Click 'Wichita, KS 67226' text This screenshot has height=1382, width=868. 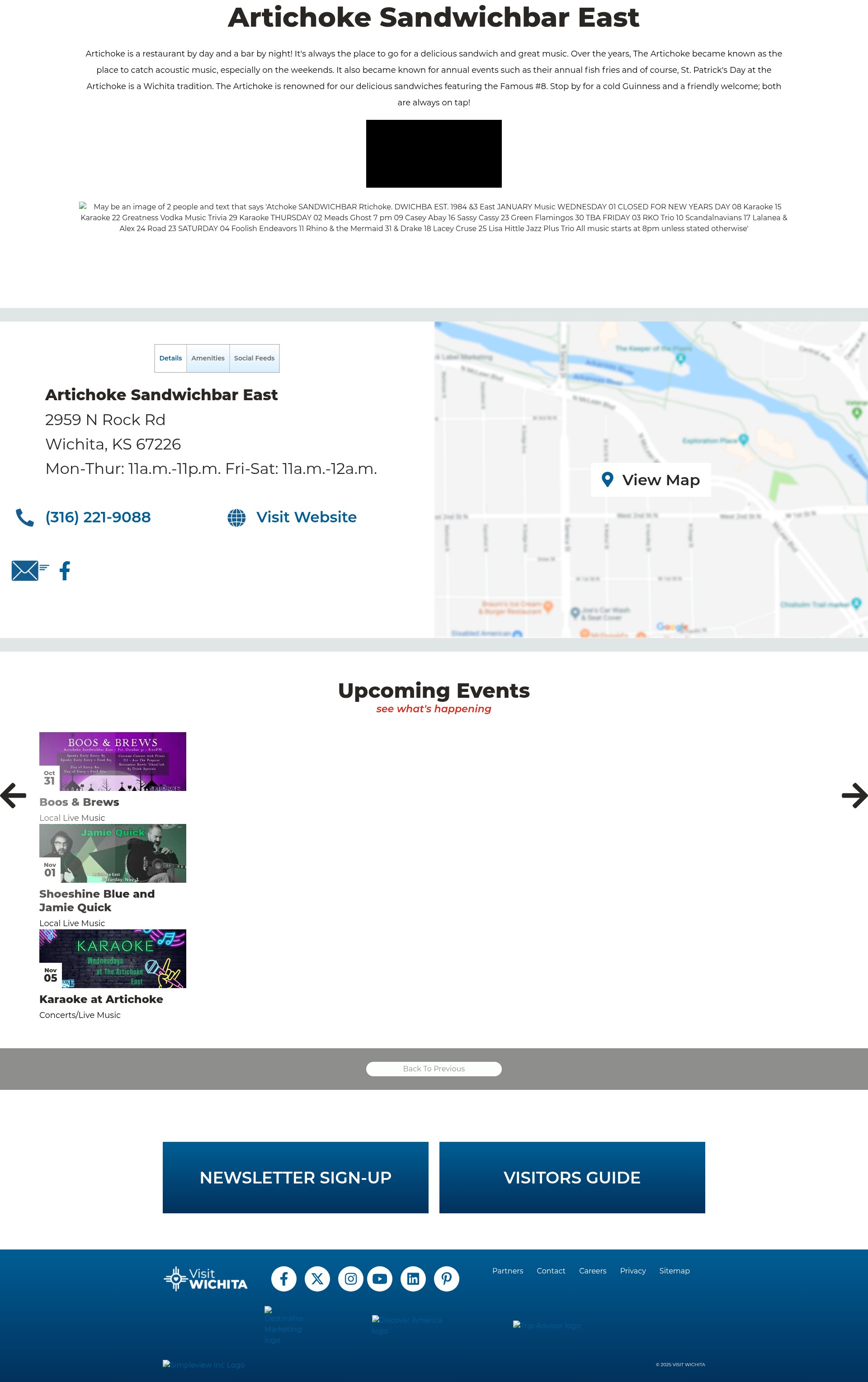113,444
